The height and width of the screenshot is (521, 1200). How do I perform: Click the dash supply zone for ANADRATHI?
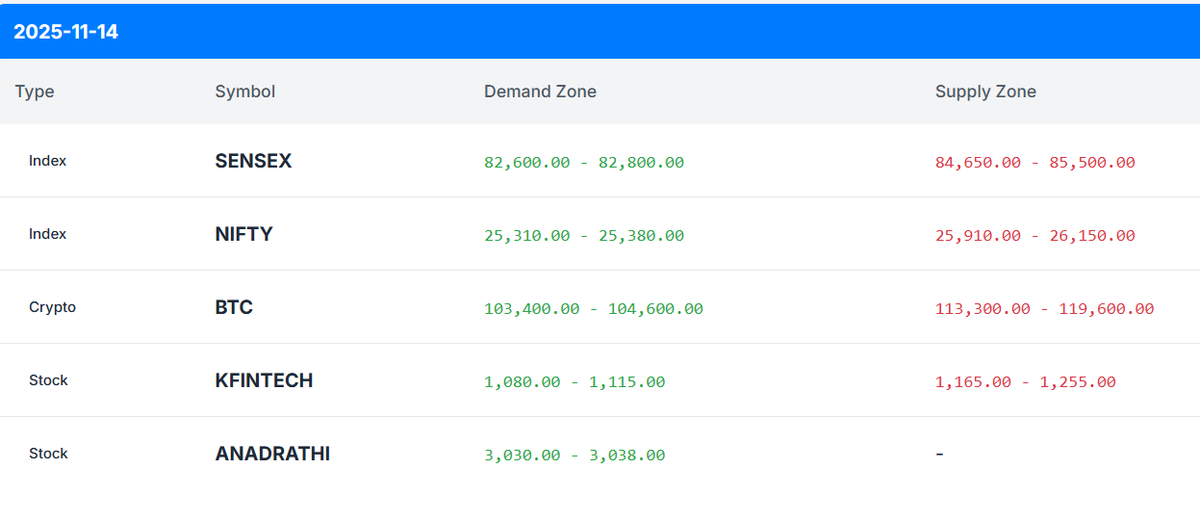[x=940, y=454]
